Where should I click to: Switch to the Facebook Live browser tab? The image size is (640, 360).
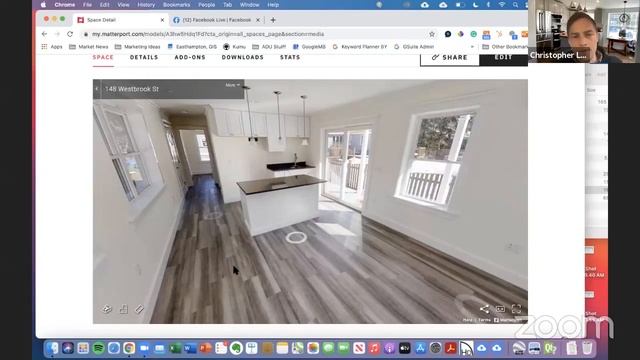[x=216, y=20]
